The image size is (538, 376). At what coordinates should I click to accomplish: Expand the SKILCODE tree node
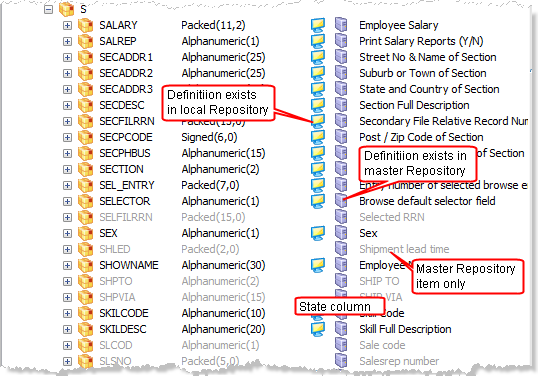pos(67,314)
